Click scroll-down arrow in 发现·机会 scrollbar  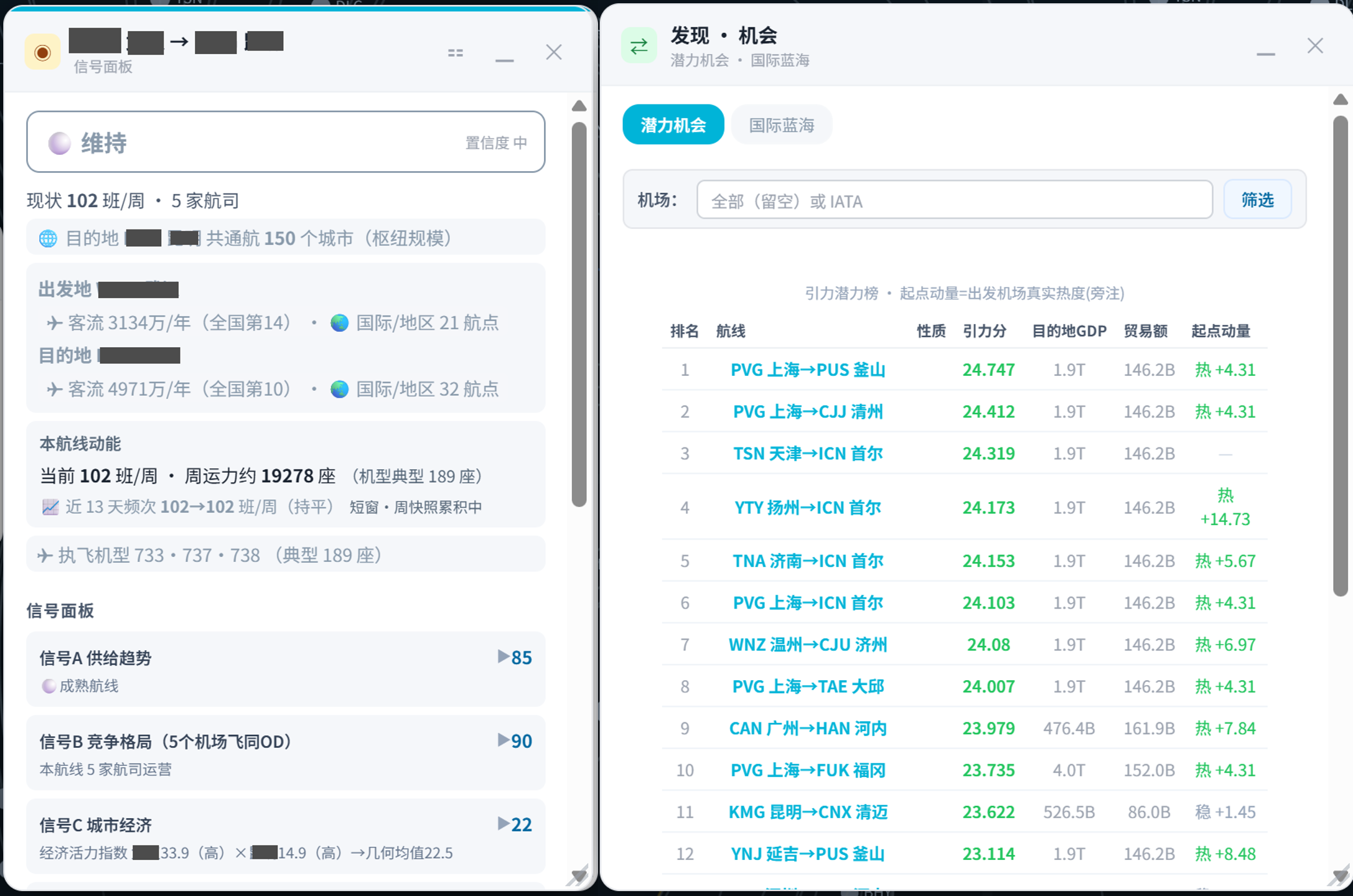pos(1341,876)
